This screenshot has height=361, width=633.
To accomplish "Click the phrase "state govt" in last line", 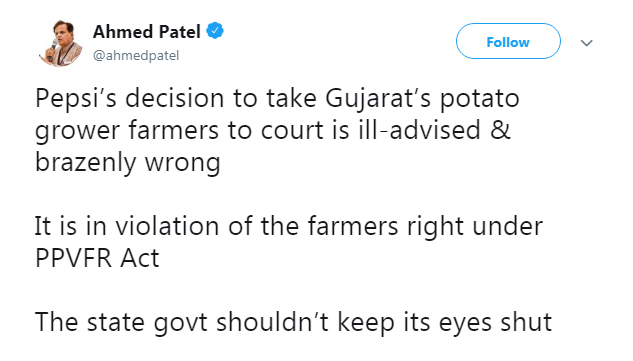I will coord(147,323).
